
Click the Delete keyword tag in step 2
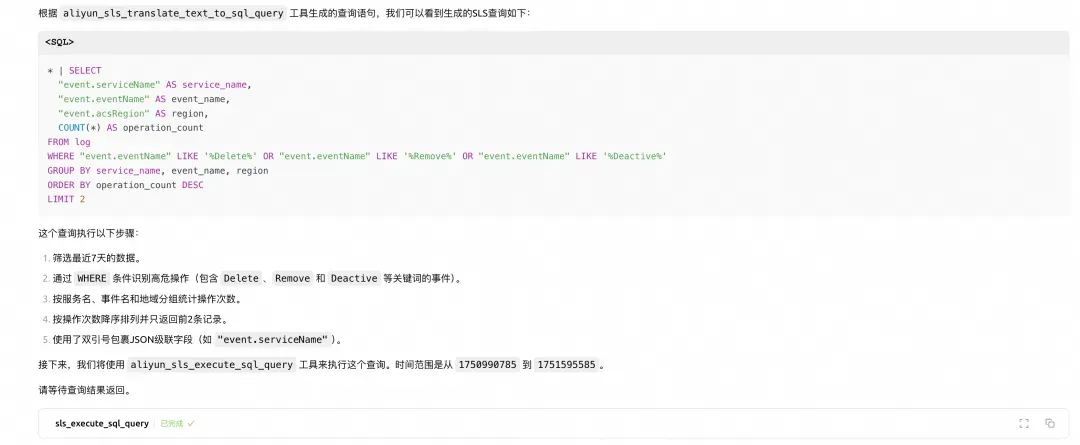pos(241,279)
